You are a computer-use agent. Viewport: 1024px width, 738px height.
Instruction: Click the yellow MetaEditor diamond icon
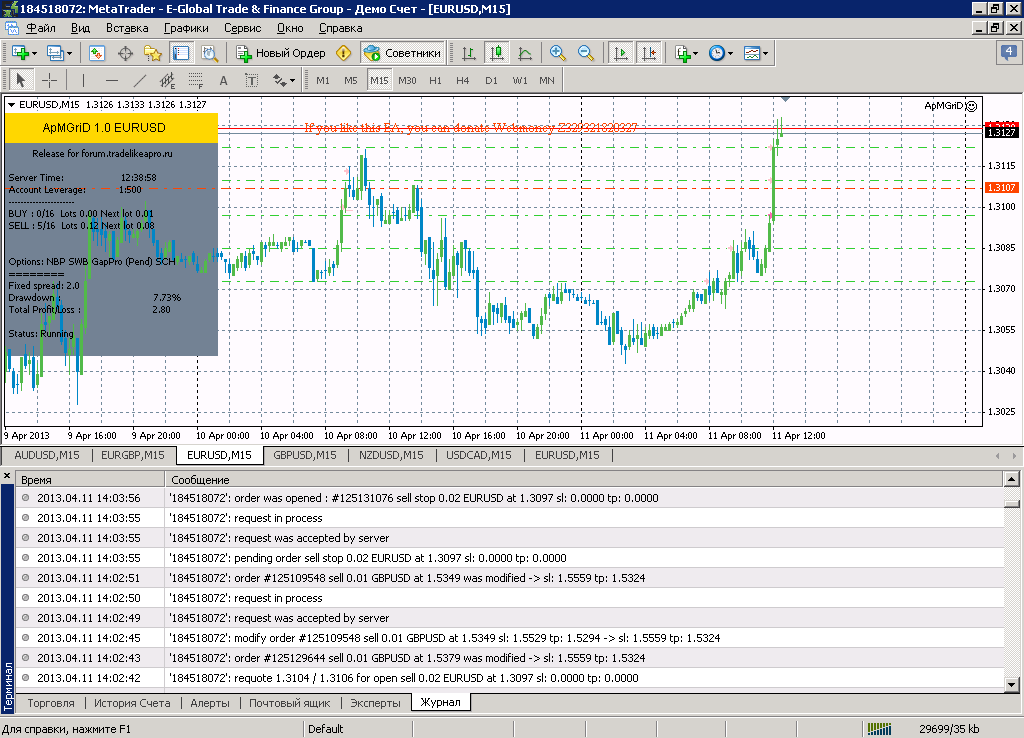point(344,53)
